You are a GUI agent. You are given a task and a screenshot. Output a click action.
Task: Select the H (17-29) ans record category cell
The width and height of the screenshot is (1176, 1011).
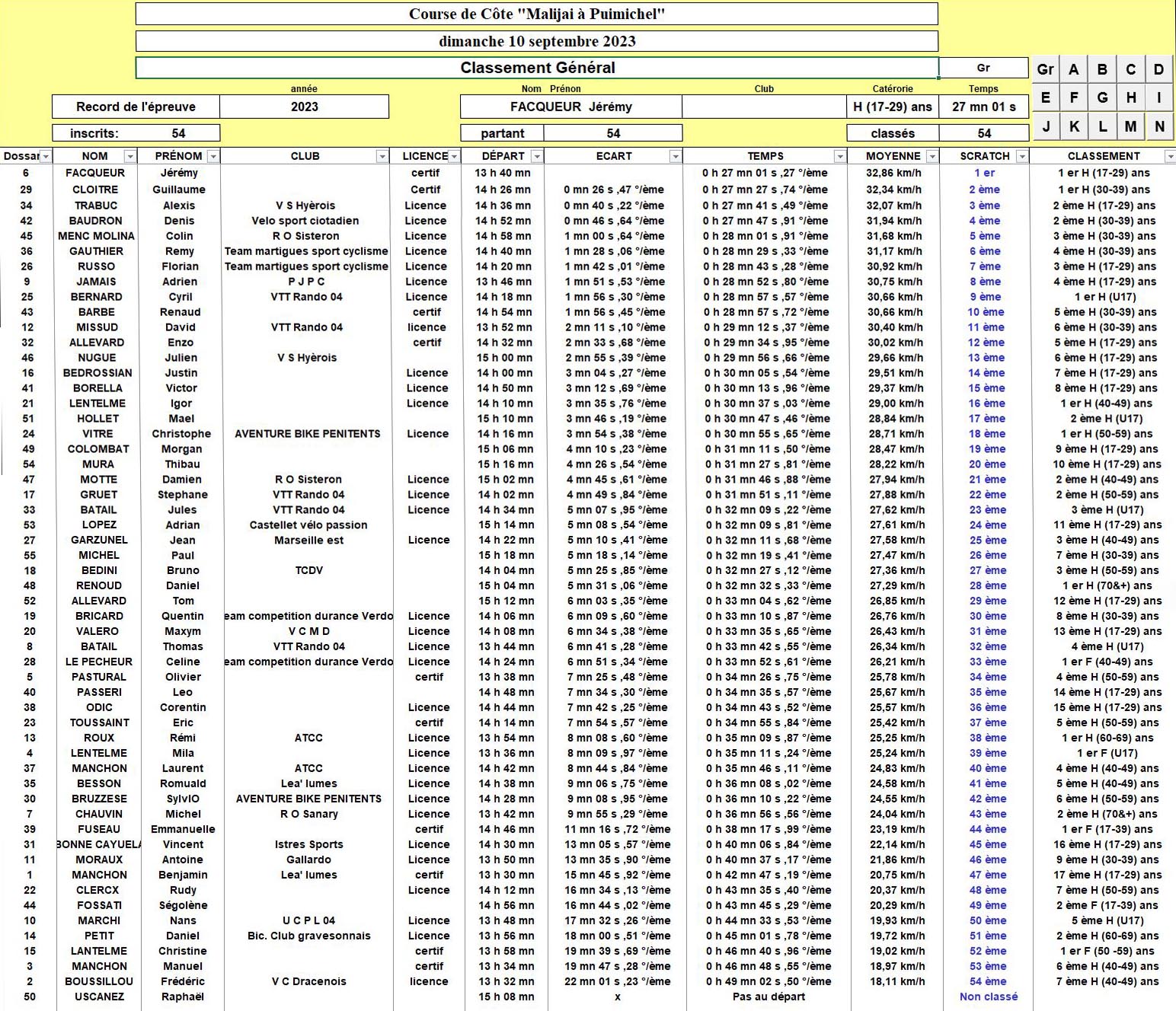point(892,107)
